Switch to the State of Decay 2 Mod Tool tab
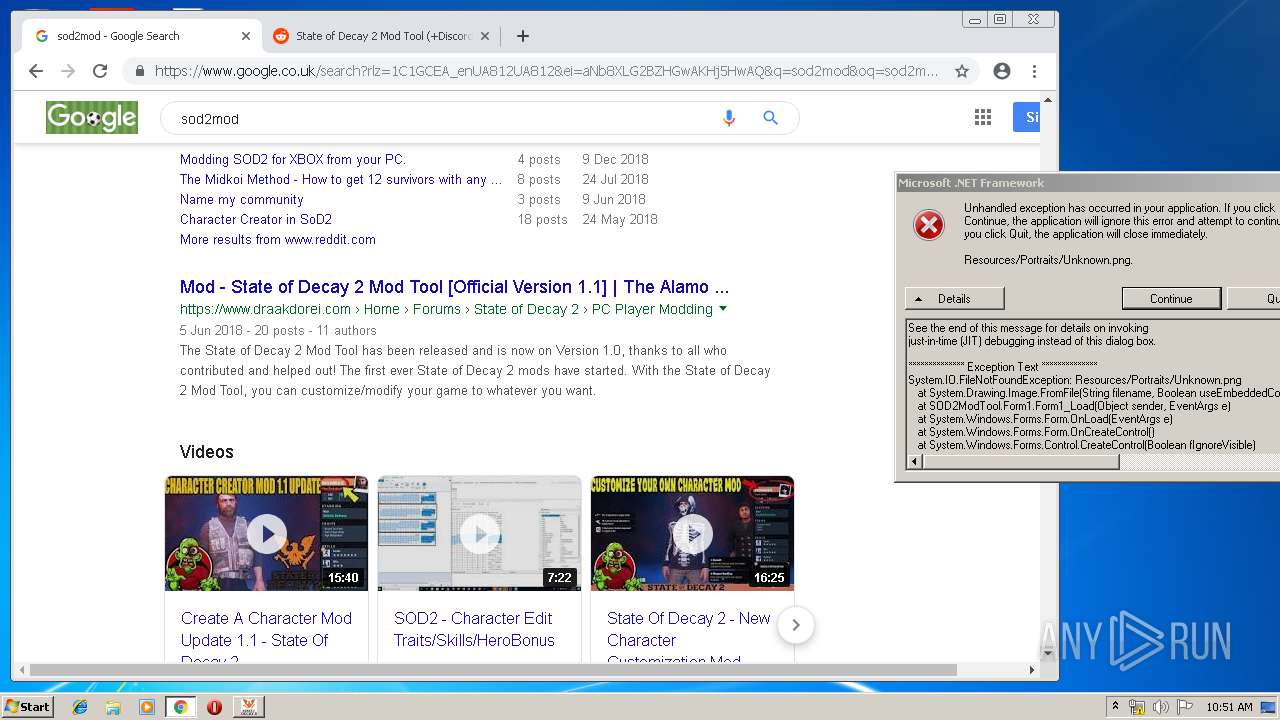 tap(382, 36)
